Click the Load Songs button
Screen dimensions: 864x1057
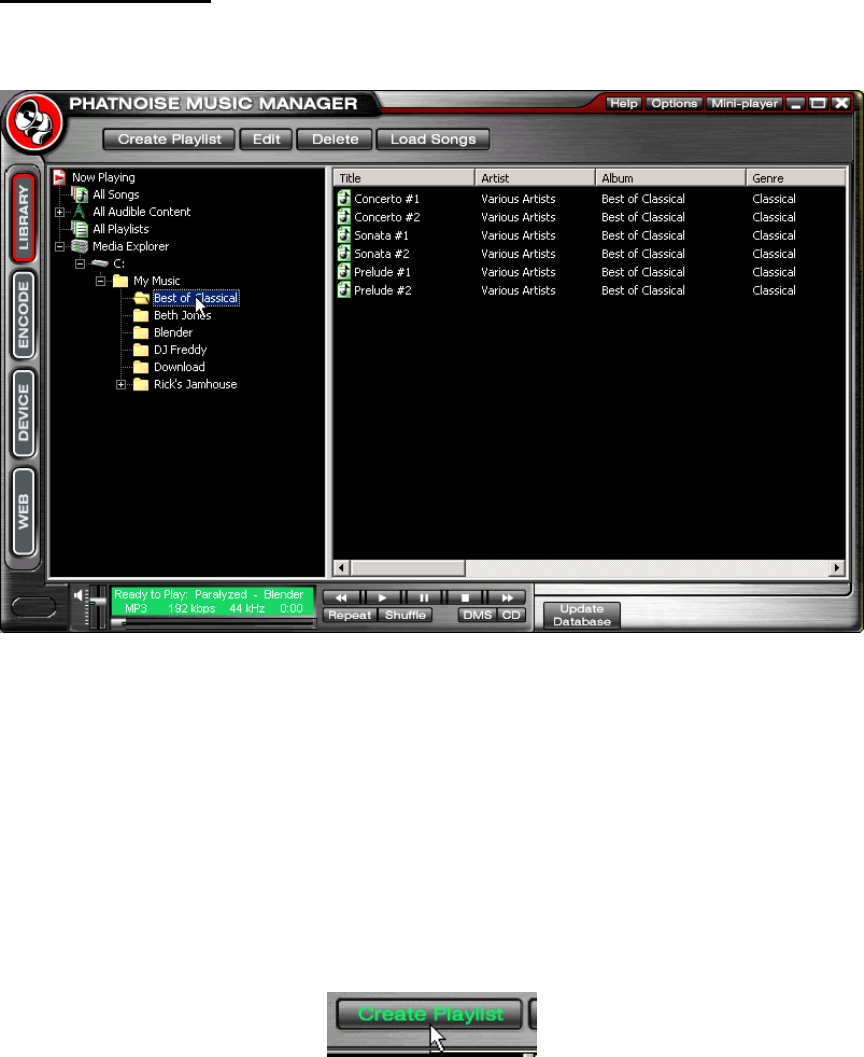(433, 139)
